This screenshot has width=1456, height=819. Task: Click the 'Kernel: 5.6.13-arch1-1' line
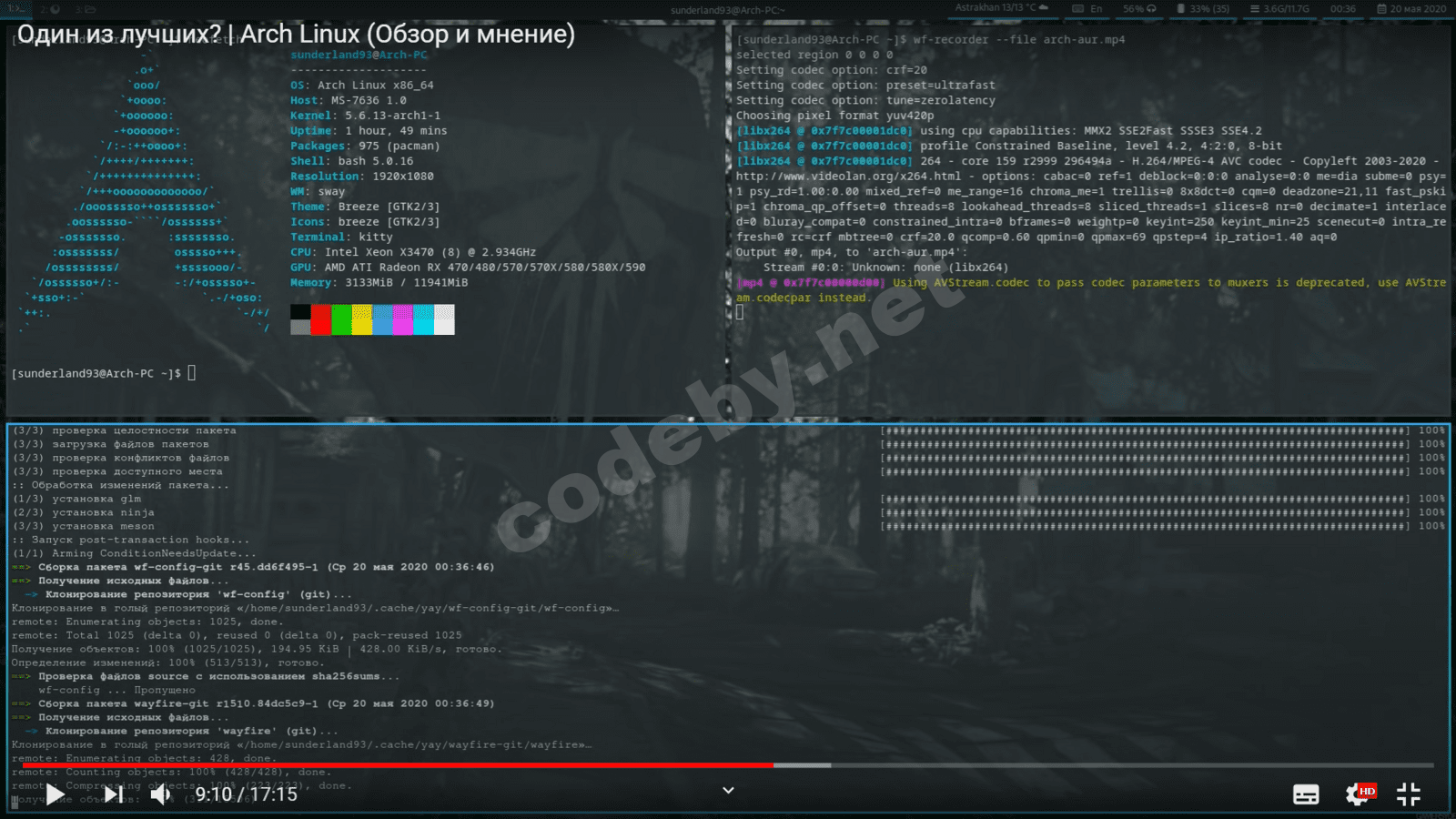coord(366,116)
